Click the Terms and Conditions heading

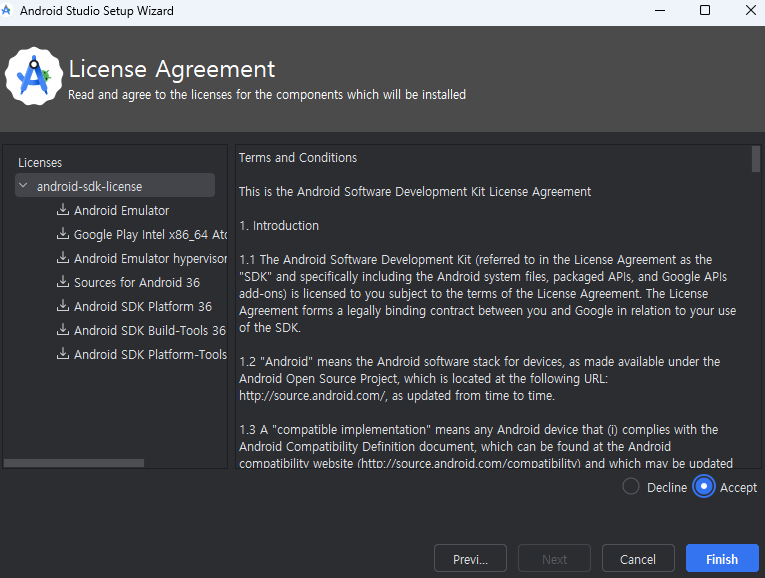coord(298,158)
